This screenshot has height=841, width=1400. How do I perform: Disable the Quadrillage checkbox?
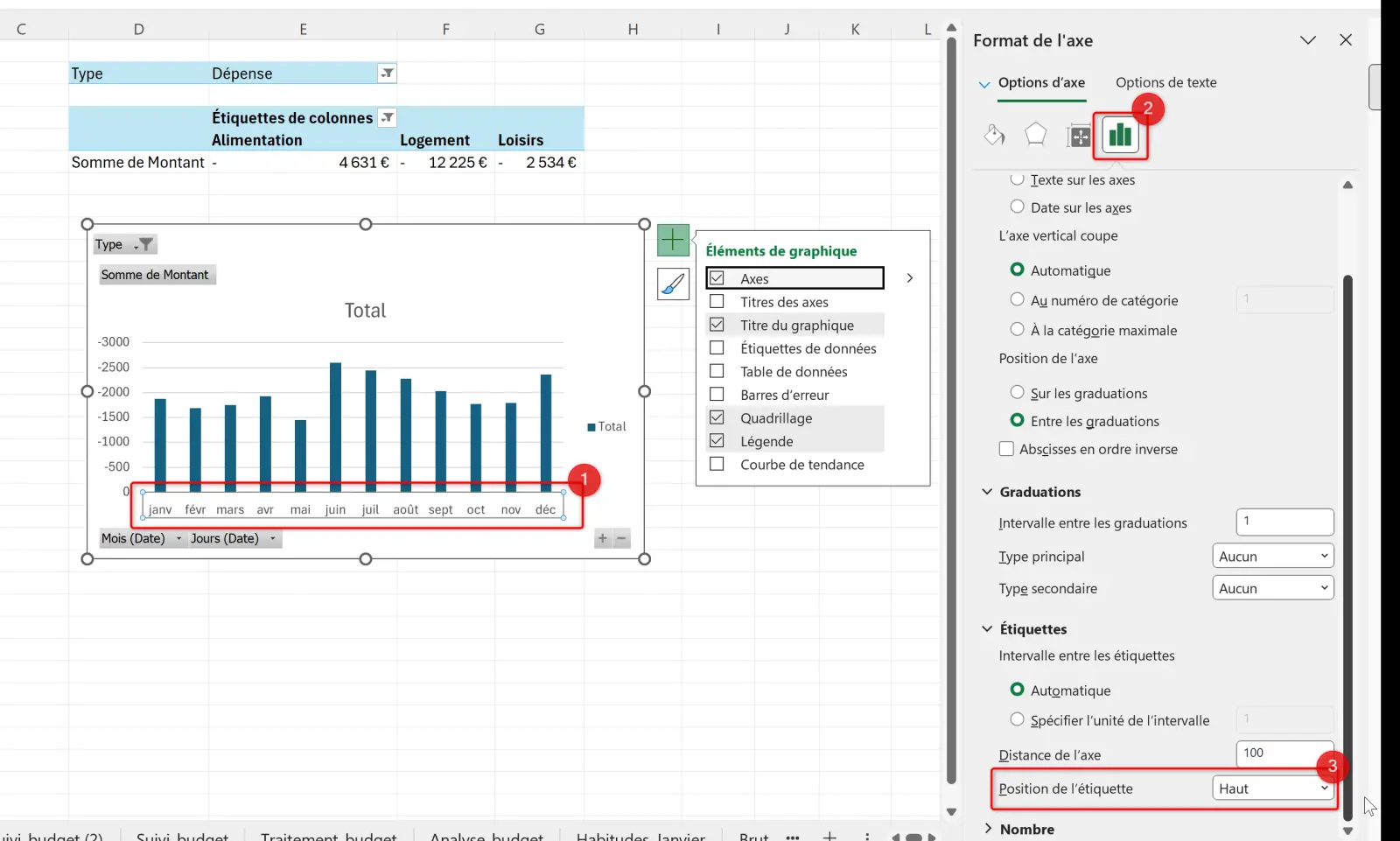point(717,418)
